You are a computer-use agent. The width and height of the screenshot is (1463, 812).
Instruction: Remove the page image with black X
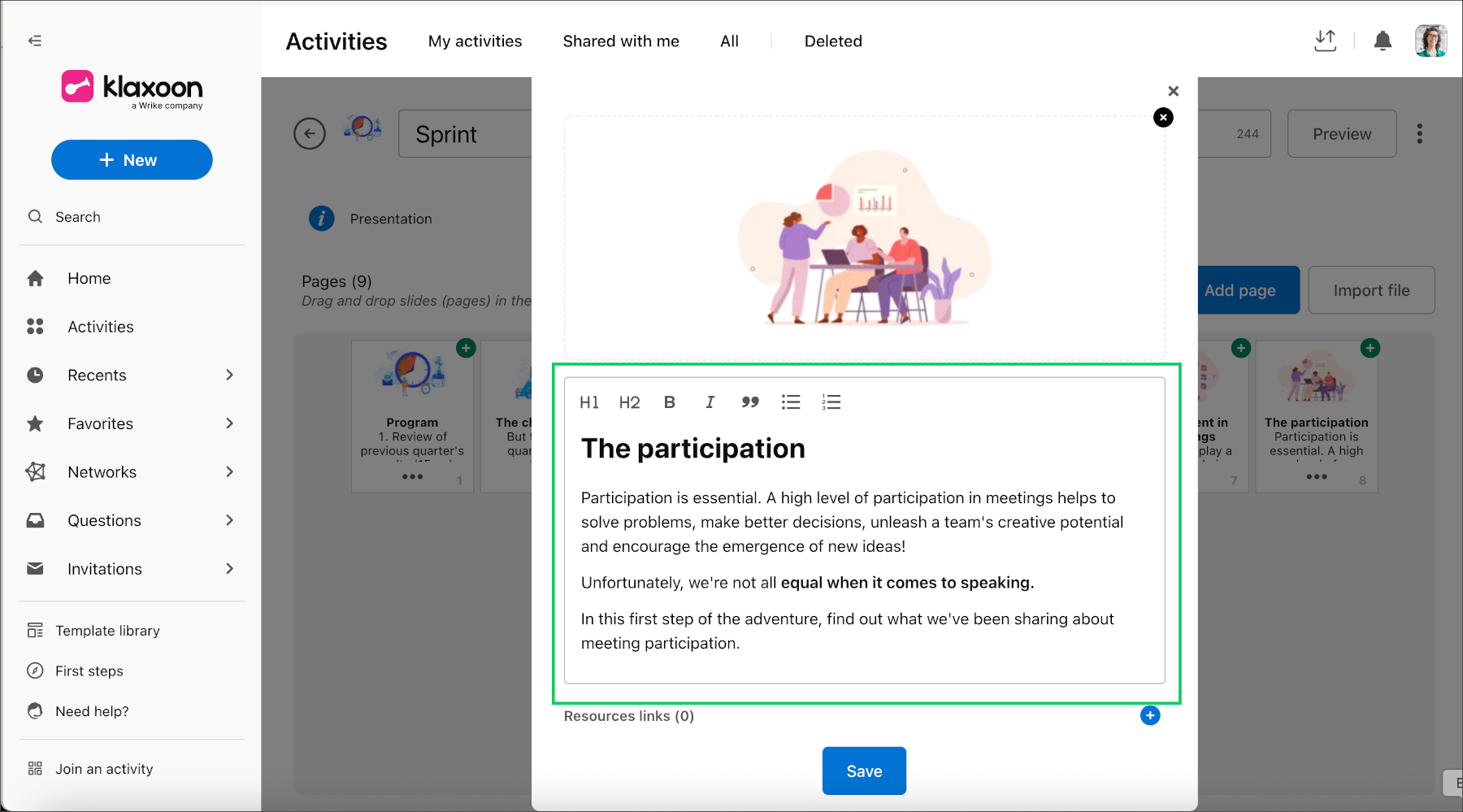pos(1163,118)
